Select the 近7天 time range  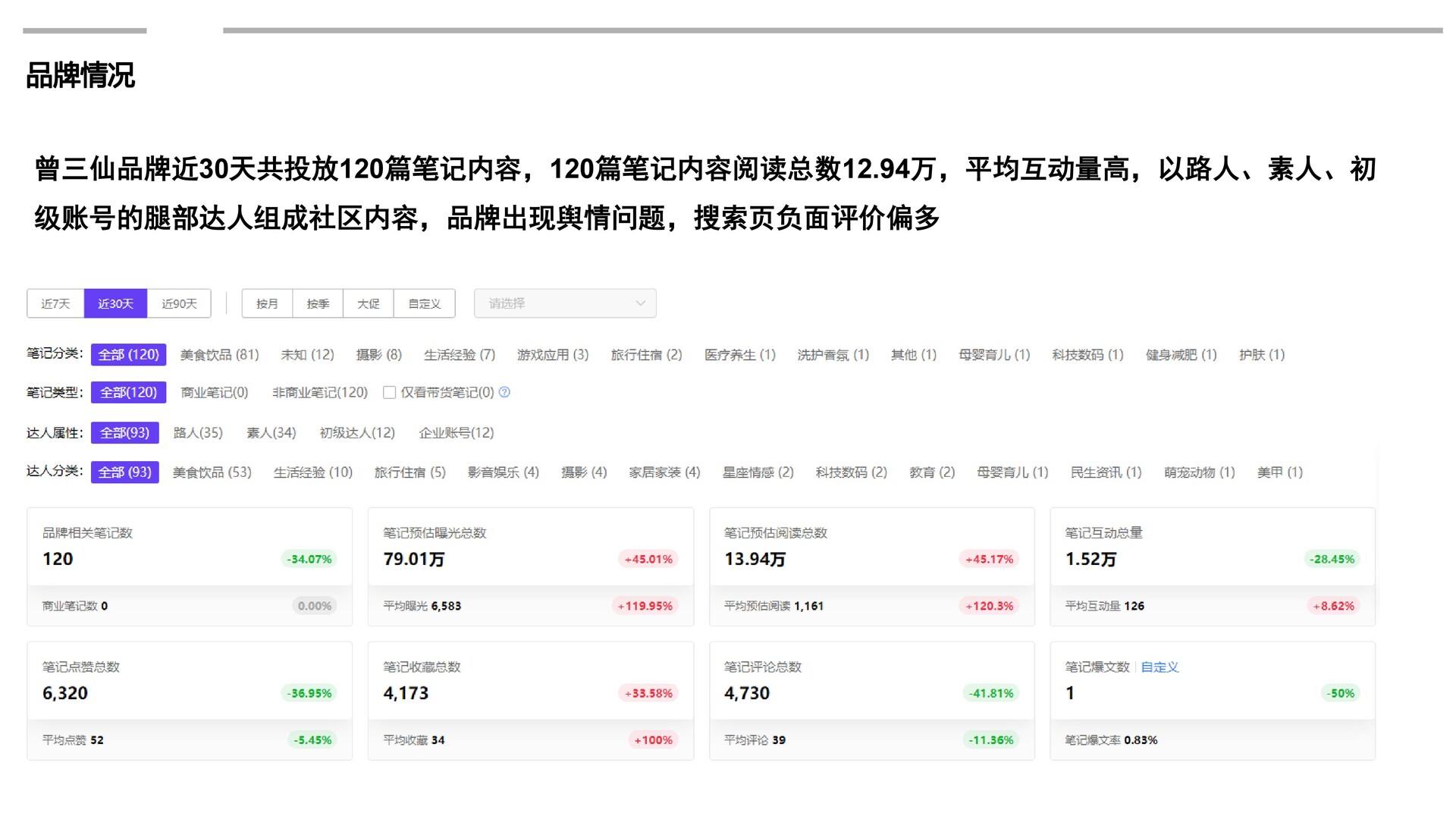coord(55,303)
